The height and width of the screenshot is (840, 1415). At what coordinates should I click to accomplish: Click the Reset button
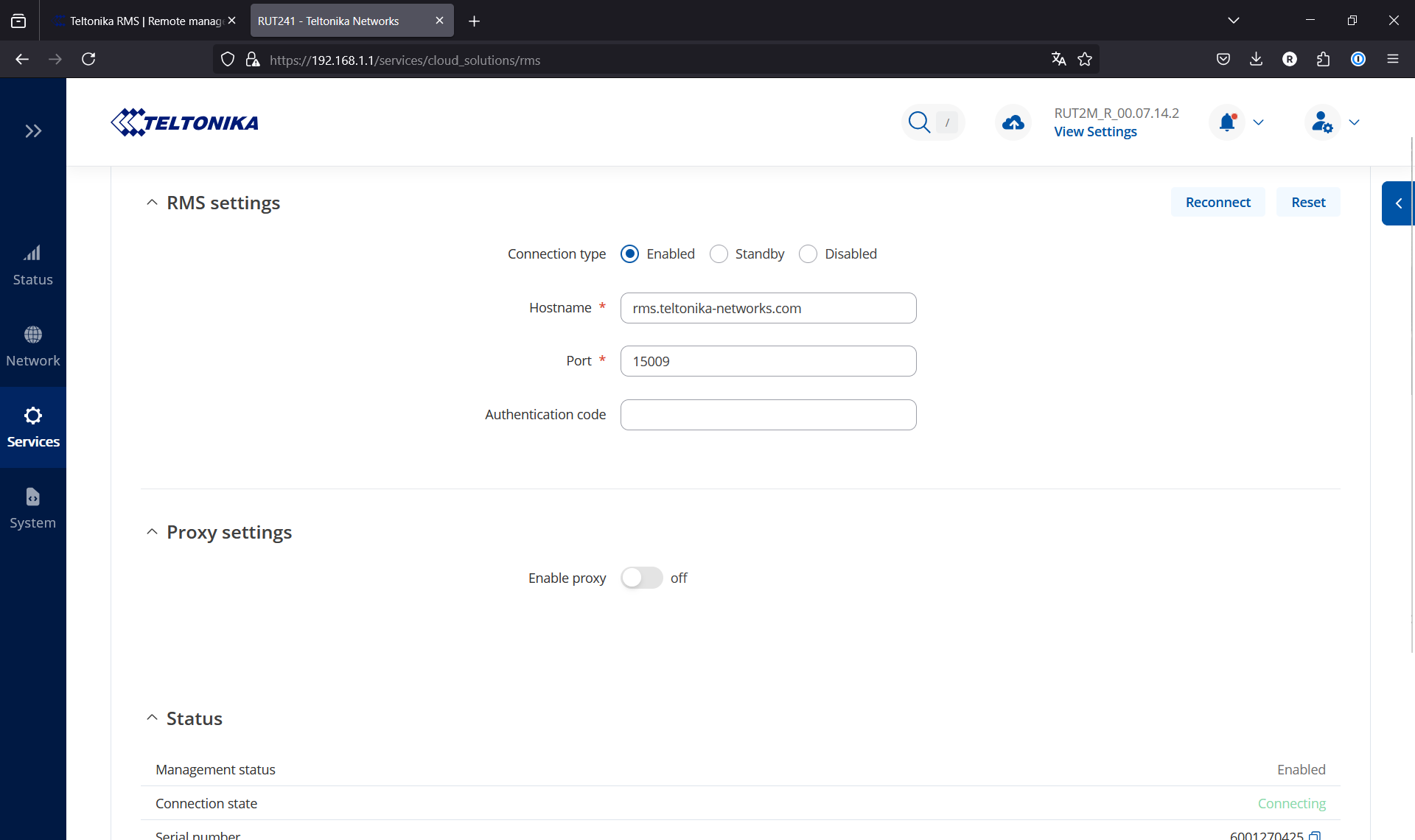(1308, 202)
